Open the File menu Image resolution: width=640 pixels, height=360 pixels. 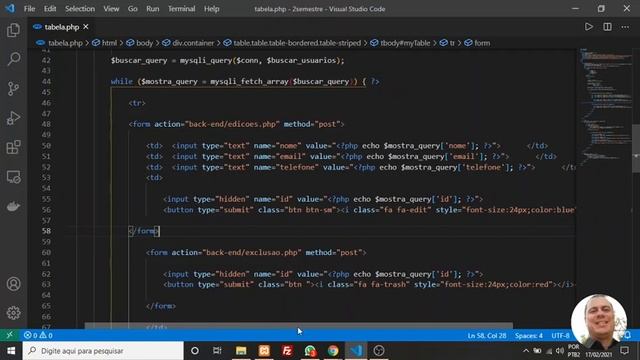tap(29, 9)
